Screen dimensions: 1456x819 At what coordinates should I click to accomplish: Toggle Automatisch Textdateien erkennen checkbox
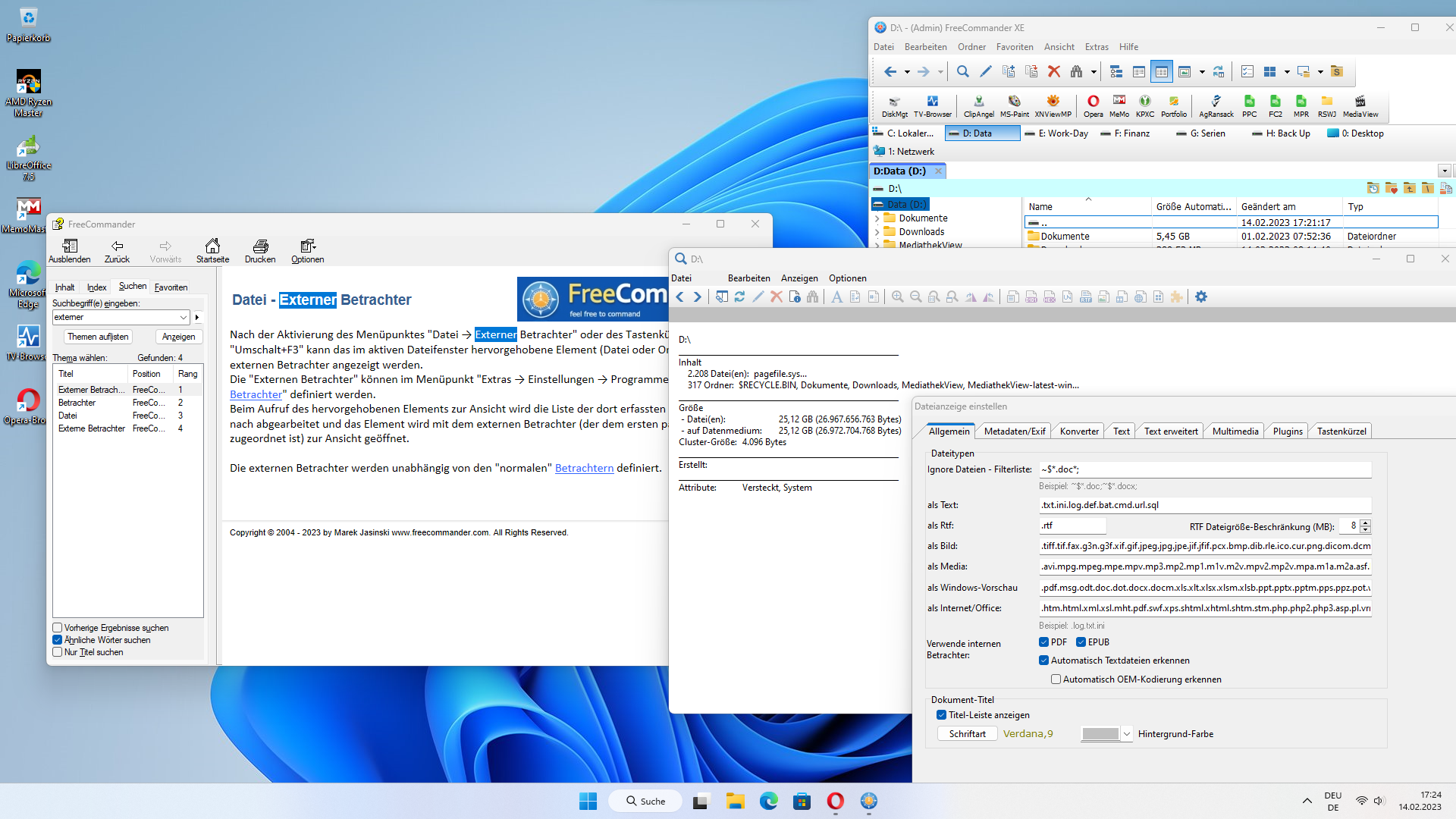(x=1044, y=661)
